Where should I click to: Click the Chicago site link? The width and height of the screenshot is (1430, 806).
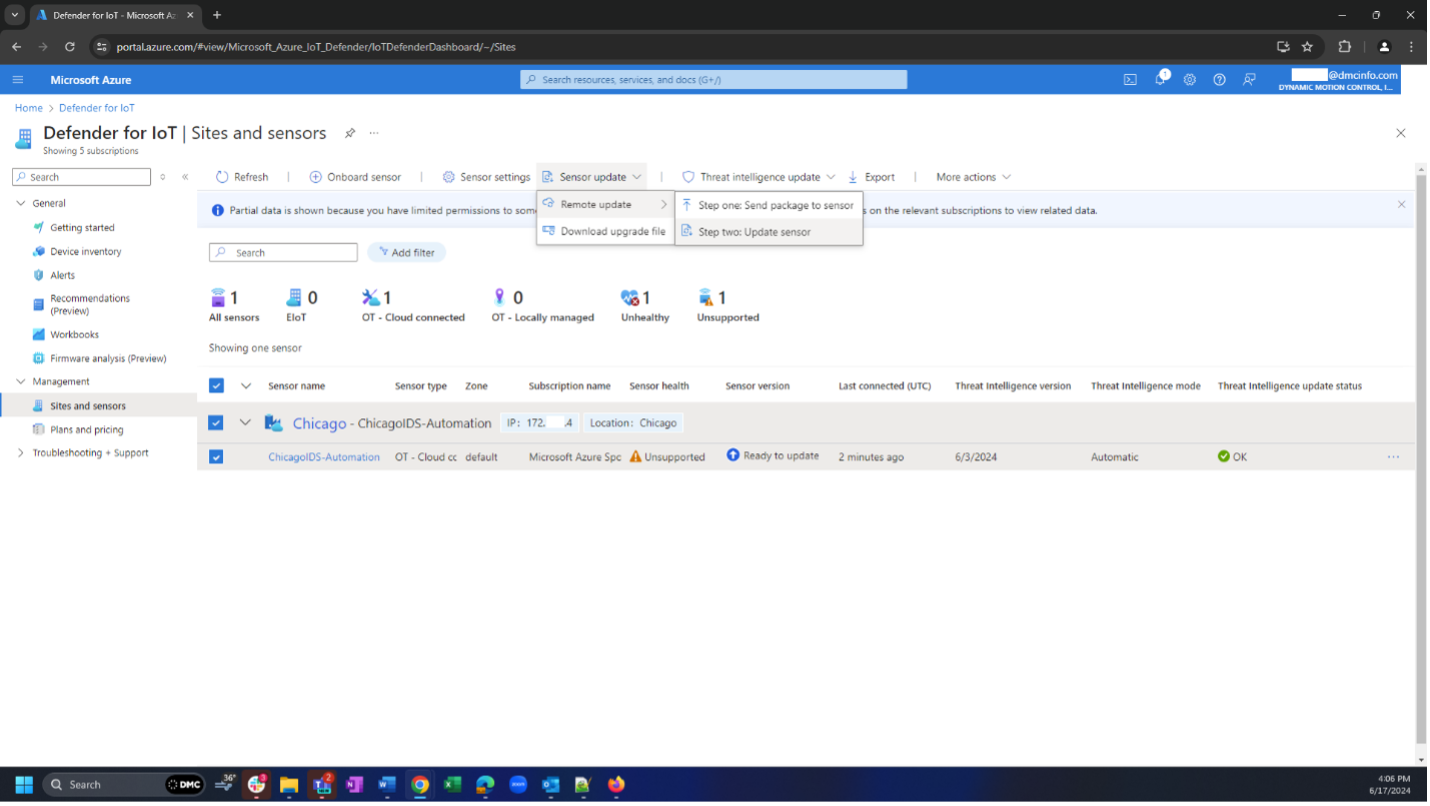pos(319,423)
